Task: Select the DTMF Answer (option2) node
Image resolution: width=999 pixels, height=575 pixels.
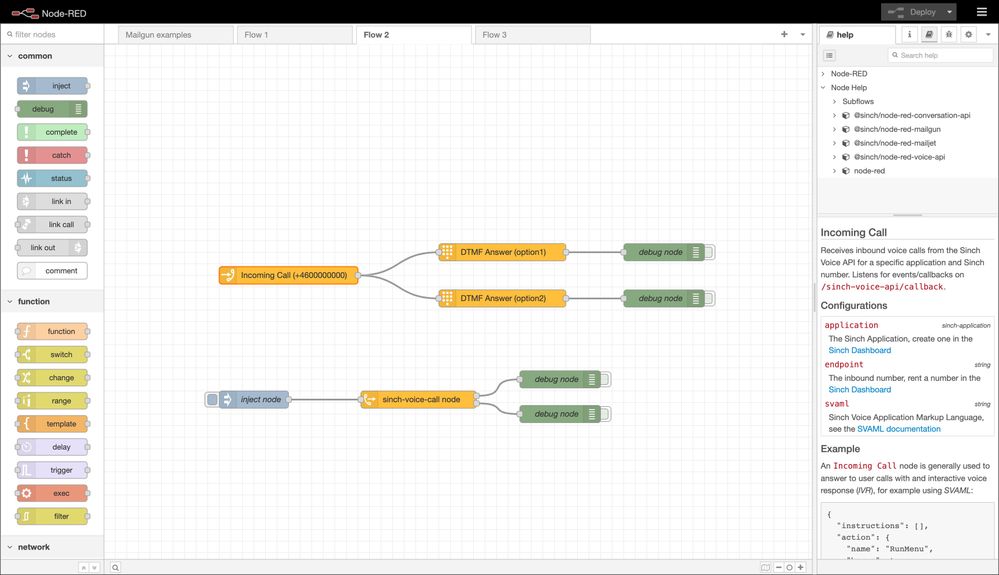Action: tap(502, 298)
